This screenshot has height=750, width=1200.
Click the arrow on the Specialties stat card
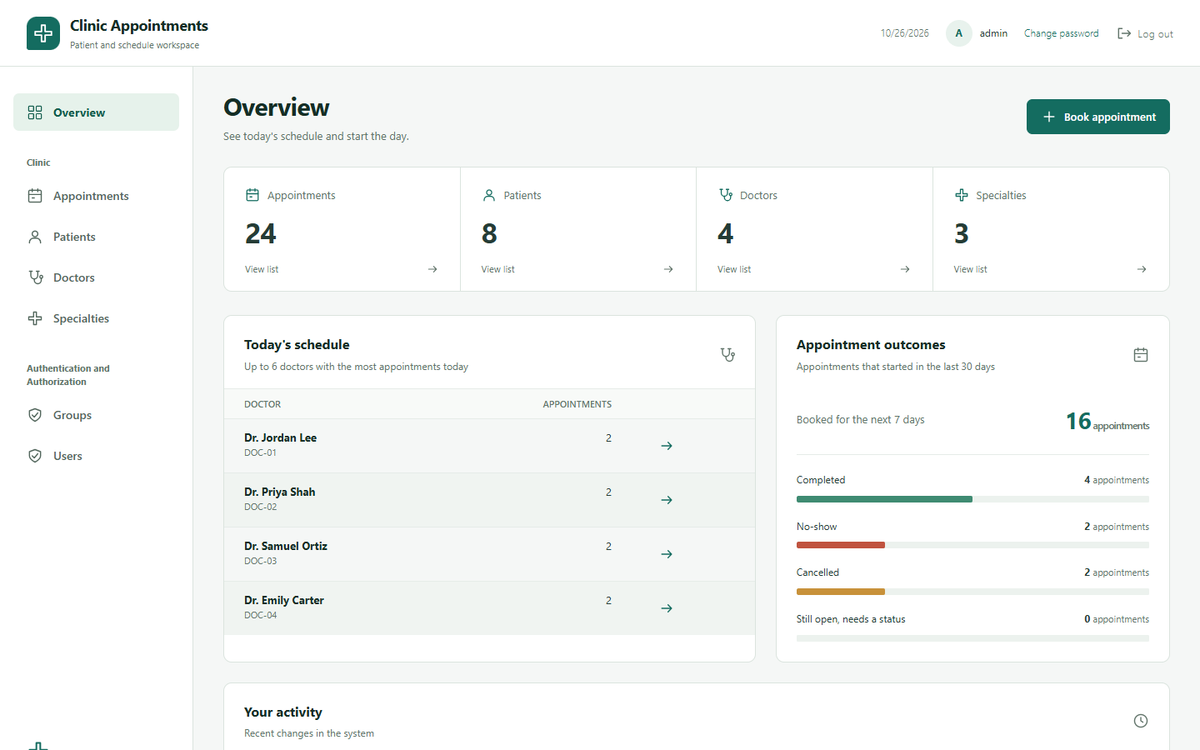tap(1141, 269)
